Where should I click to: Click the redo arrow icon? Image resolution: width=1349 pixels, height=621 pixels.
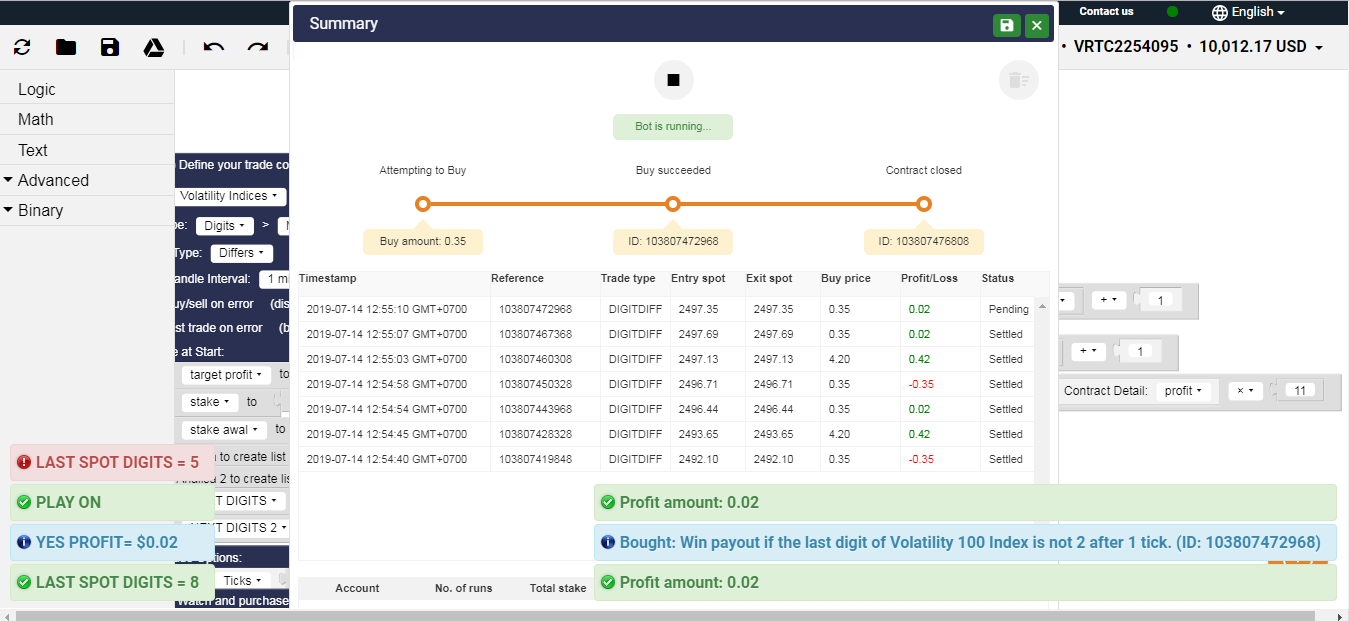pos(258,47)
